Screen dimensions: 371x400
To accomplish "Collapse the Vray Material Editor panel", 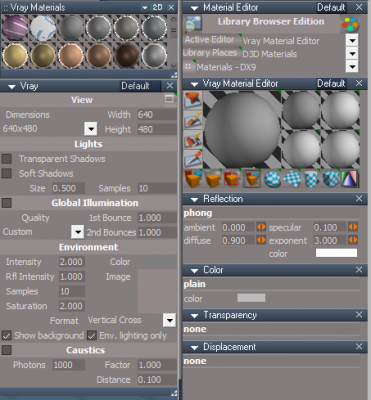I will point(194,84).
